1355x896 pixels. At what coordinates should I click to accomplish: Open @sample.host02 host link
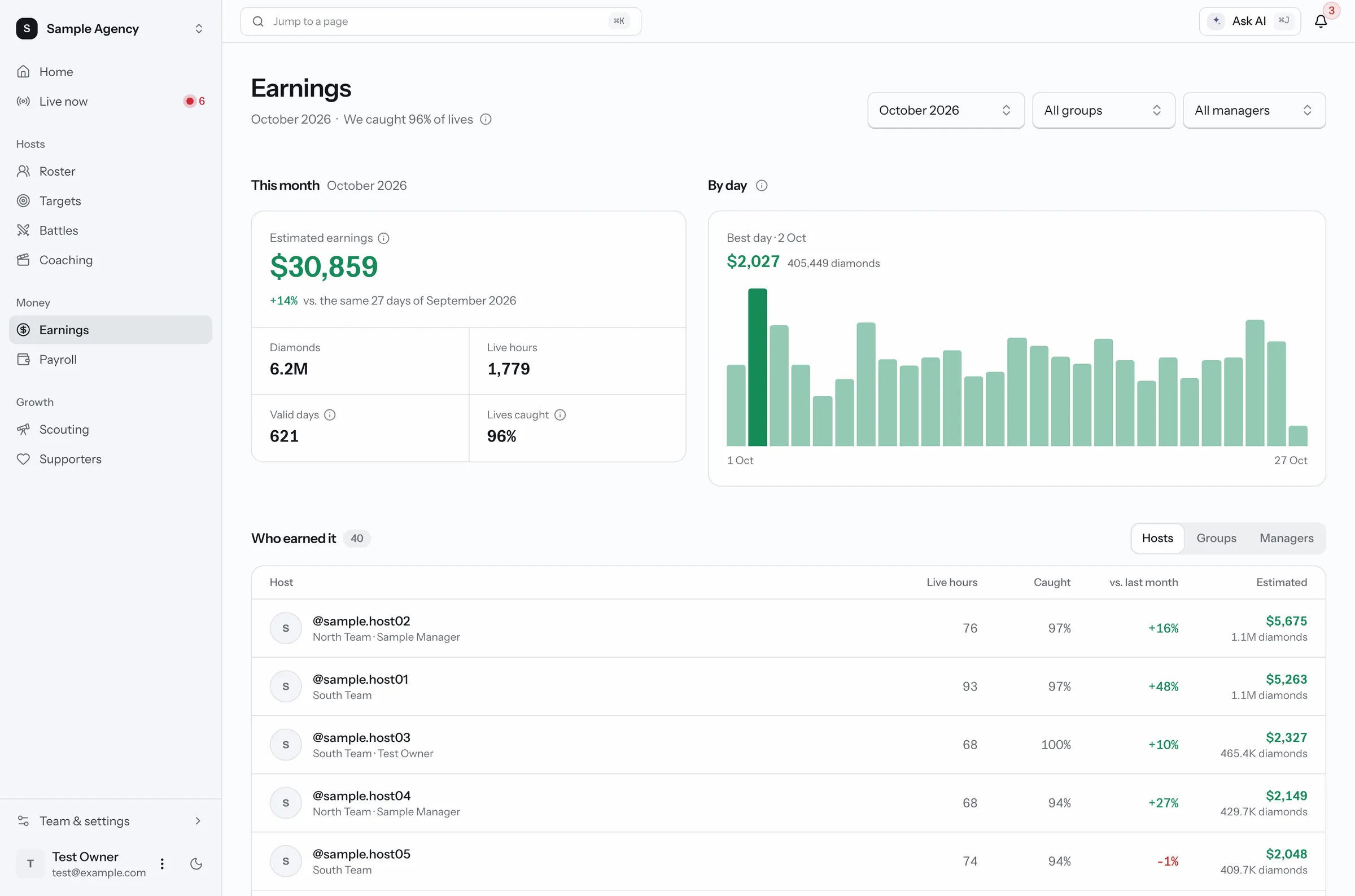361,621
